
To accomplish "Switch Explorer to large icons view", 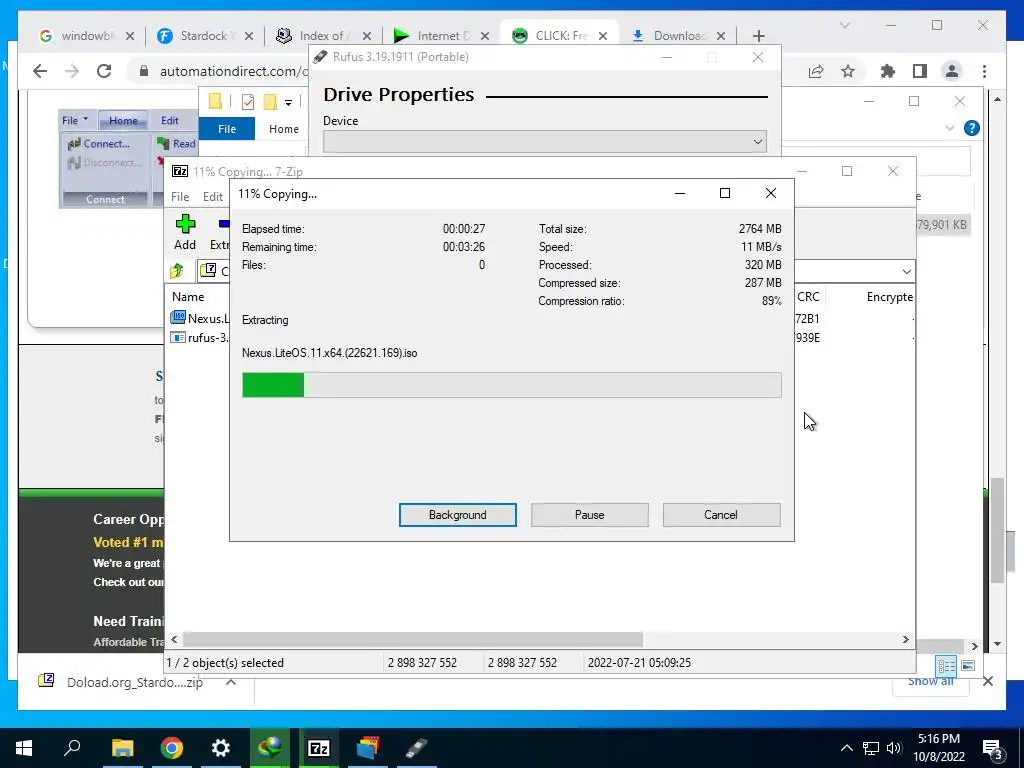I will pyautogui.click(x=968, y=665).
